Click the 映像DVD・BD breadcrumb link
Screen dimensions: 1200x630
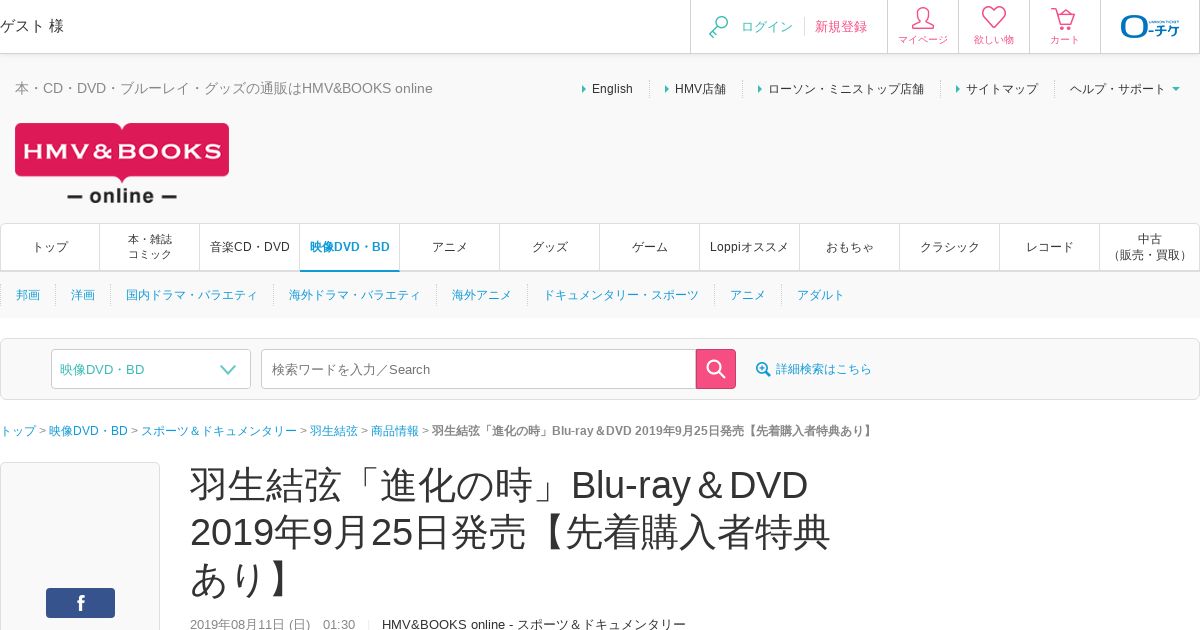(x=88, y=431)
